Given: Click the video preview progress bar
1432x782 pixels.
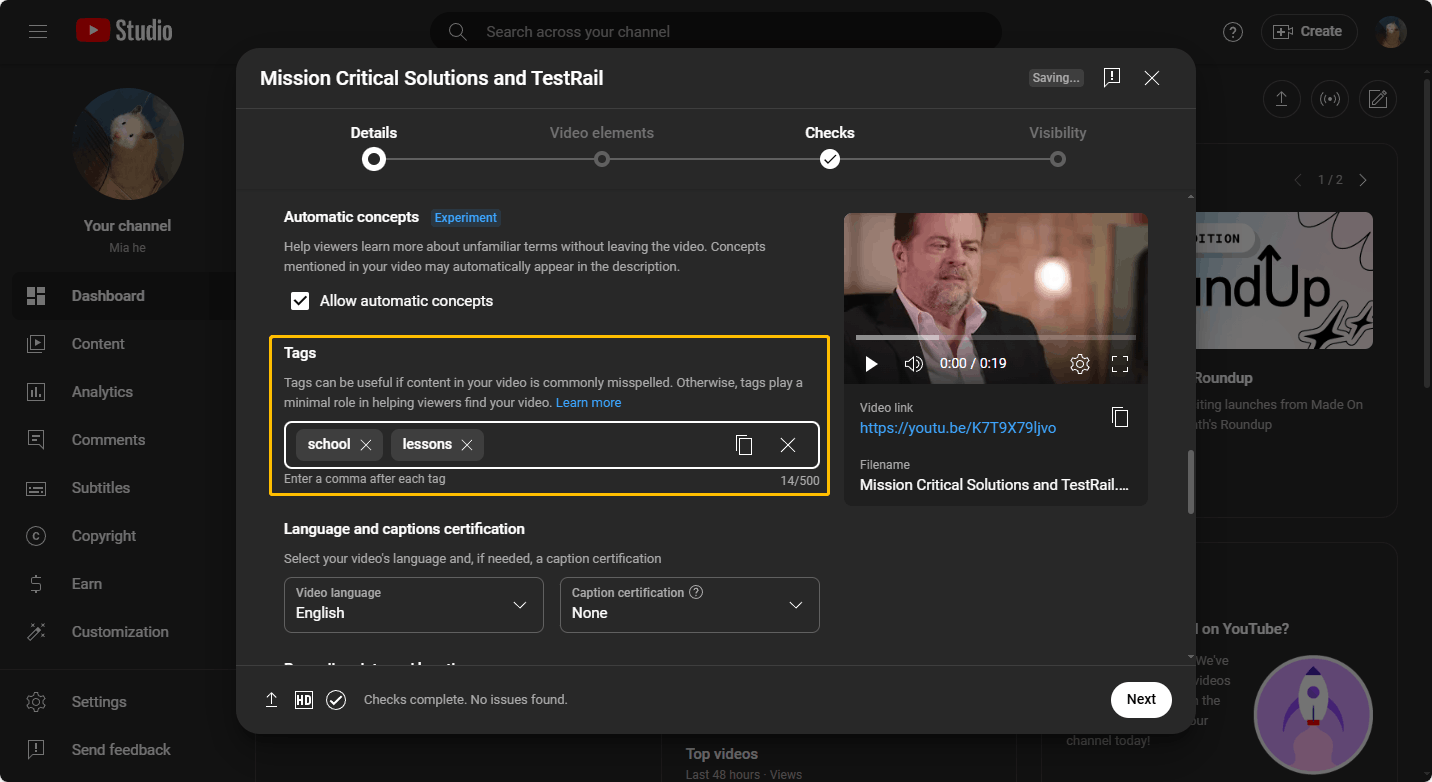Looking at the screenshot, I should (x=996, y=338).
